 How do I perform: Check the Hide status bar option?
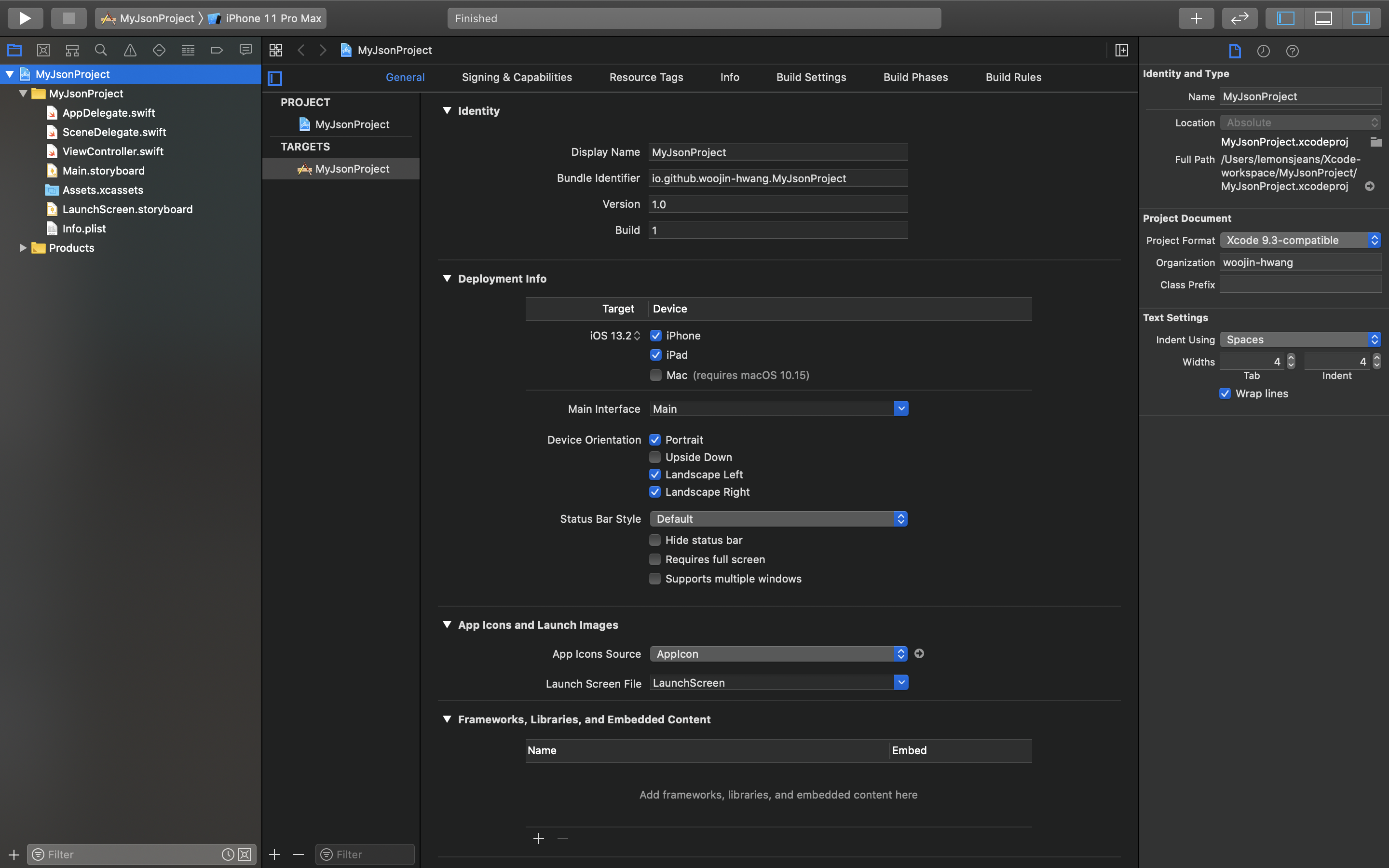[x=655, y=540]
